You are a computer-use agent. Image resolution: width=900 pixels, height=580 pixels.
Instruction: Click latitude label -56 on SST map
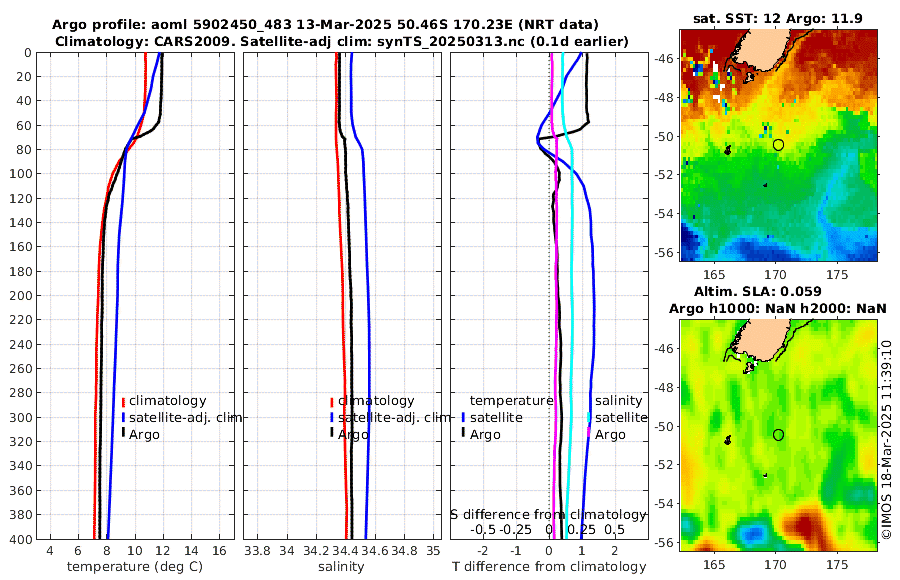coord(665,252)
